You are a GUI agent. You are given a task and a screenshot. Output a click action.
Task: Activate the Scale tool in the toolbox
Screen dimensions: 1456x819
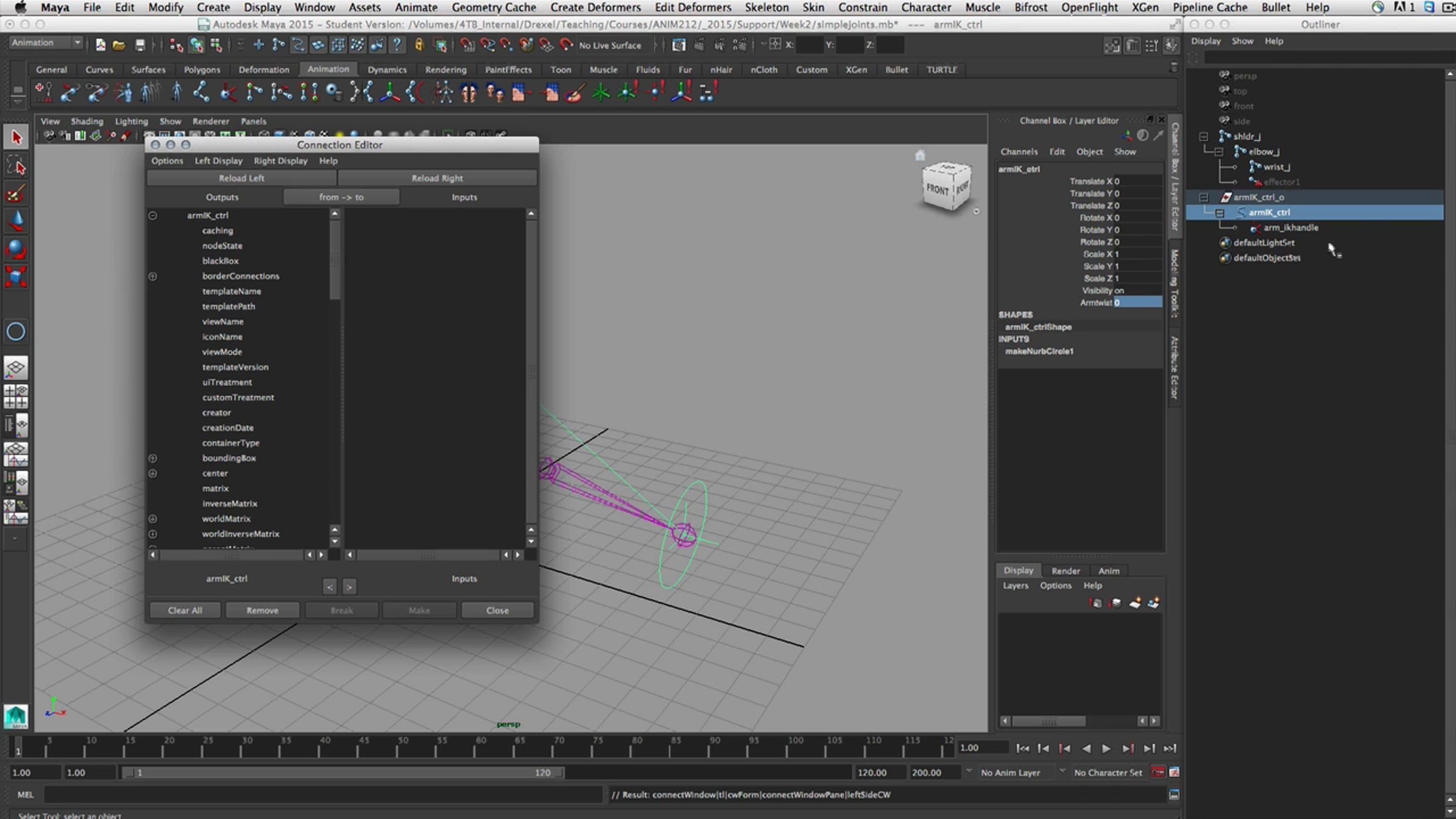tap(16, 277)
